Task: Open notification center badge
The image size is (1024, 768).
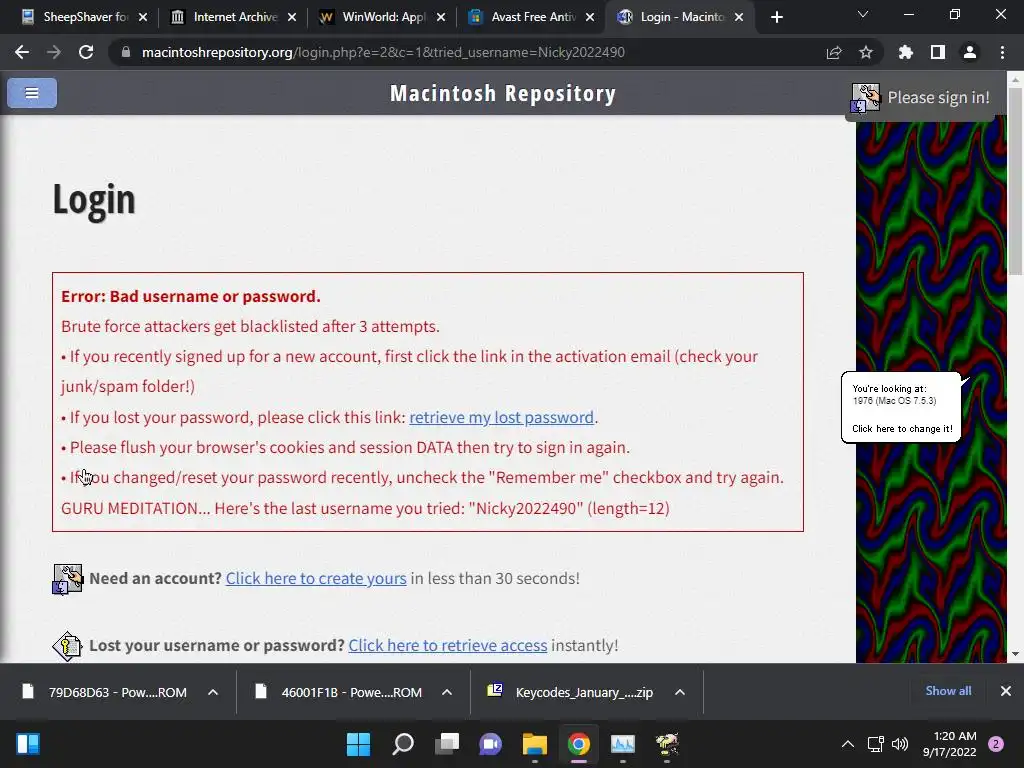Action: [x=996, y=744]
